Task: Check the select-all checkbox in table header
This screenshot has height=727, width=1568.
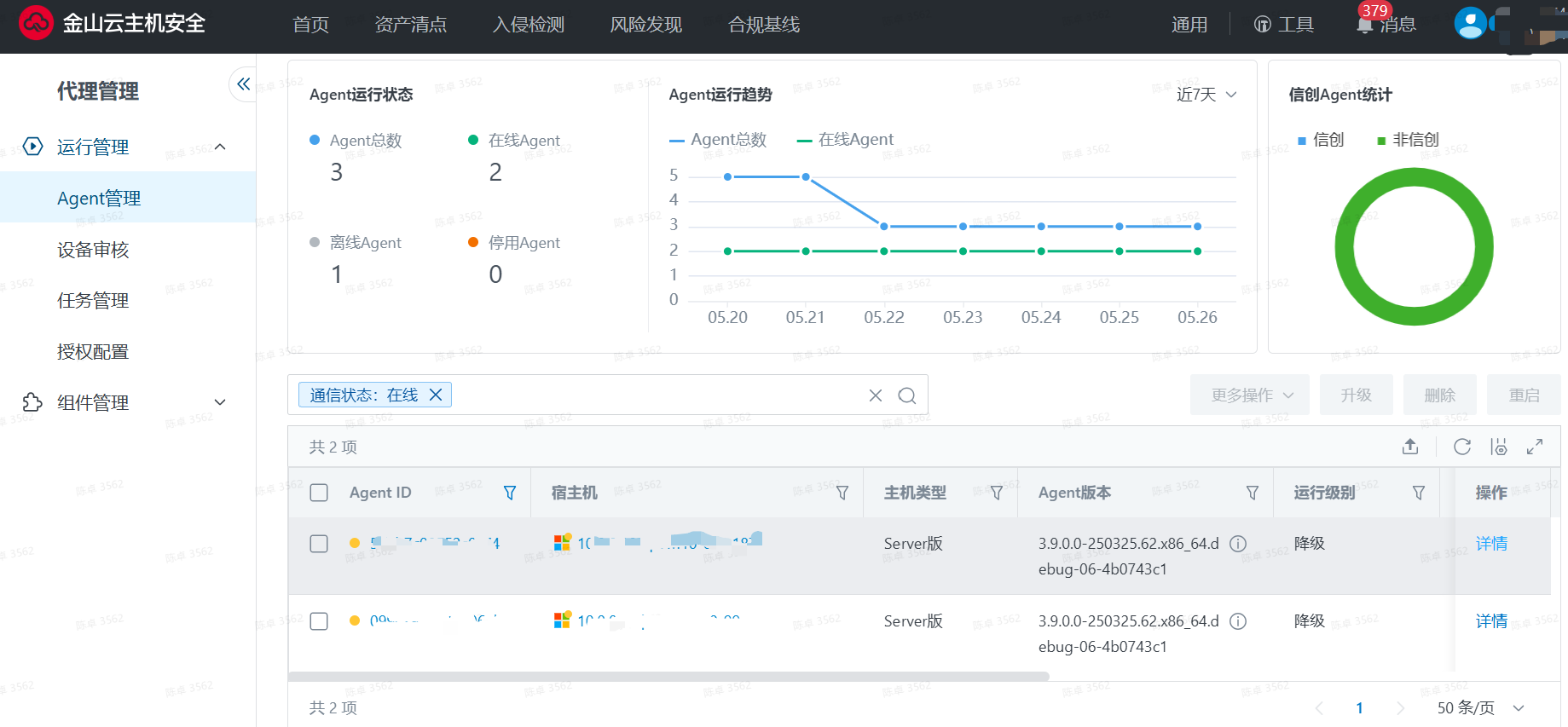Action: (319, 493)
